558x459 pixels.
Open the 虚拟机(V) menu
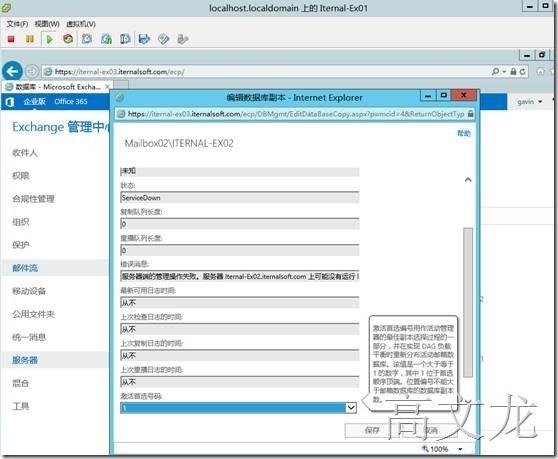pos(81,24)
